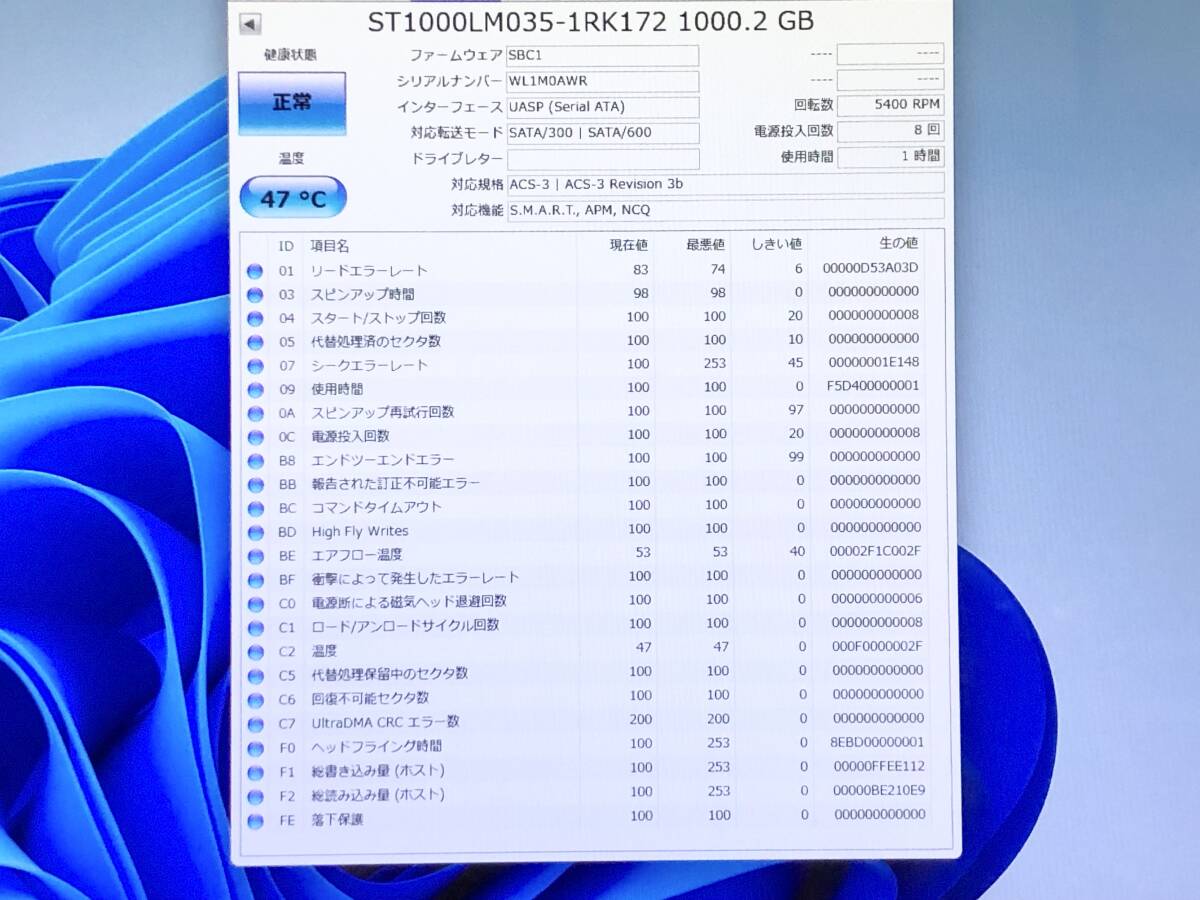Click the status icon for ID 09 使用時間 row
1200x900 pixels.
pos(254,390)
